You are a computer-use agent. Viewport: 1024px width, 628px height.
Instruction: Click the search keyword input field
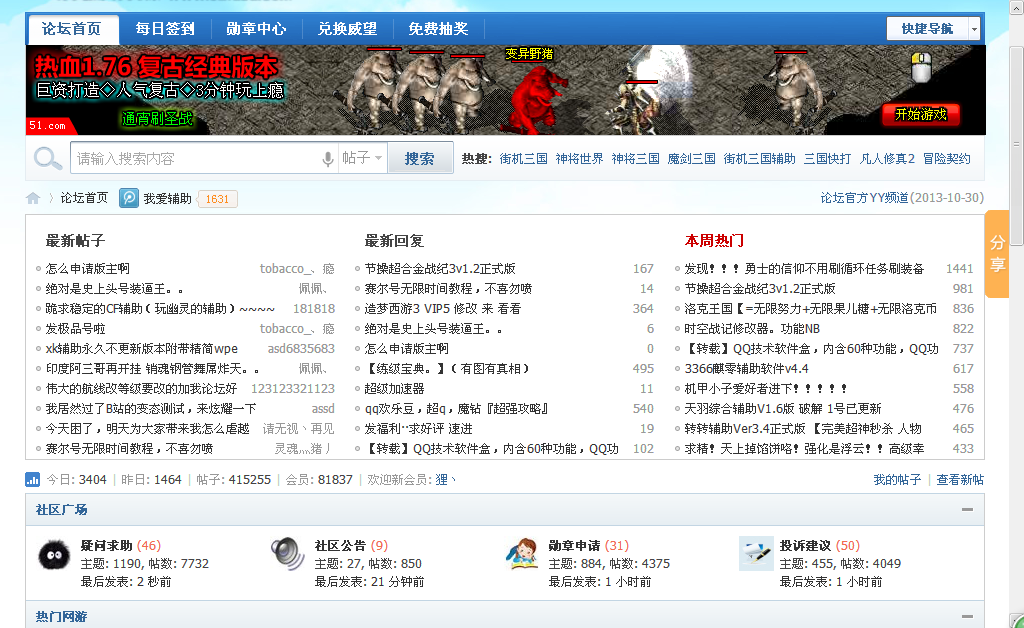195,159
